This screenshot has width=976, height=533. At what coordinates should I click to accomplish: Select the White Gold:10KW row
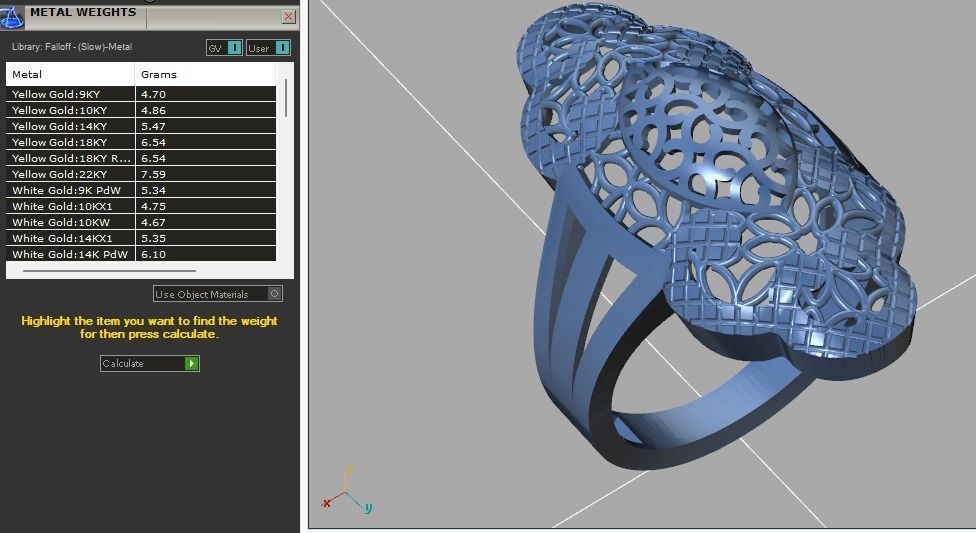[x=141, y=222]
